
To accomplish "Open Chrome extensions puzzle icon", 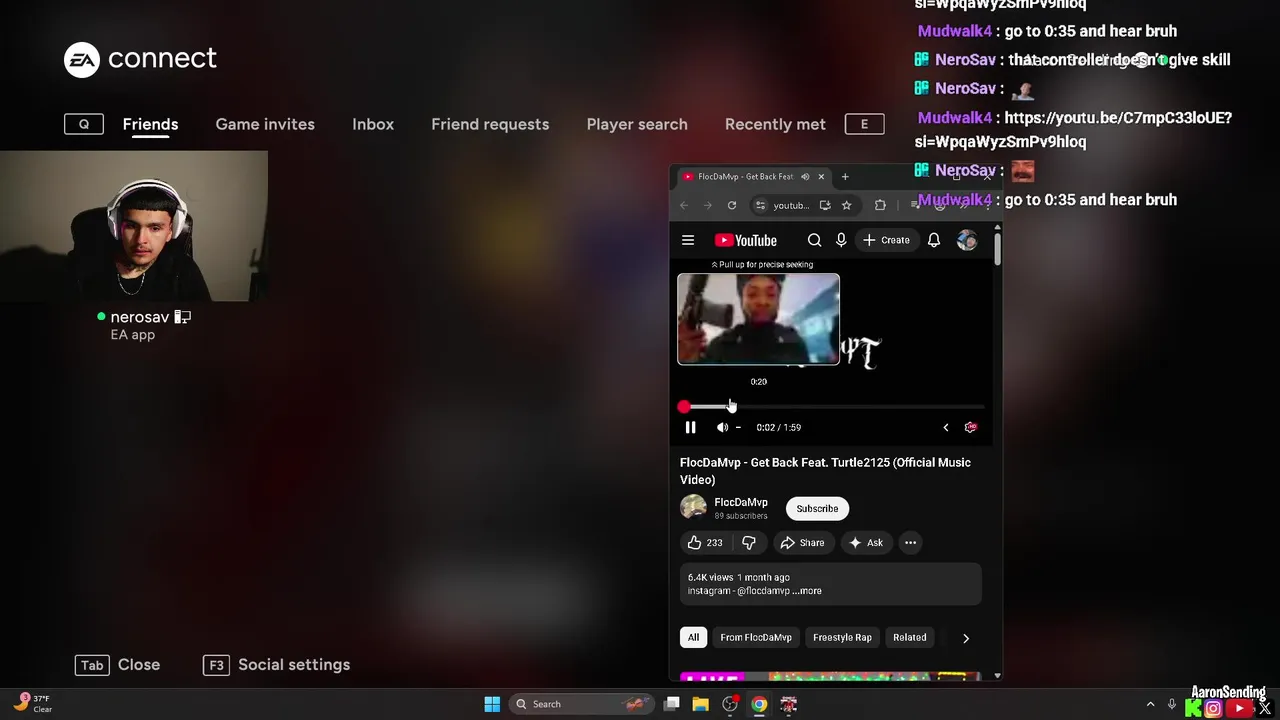I will click(x=880, y=205).
